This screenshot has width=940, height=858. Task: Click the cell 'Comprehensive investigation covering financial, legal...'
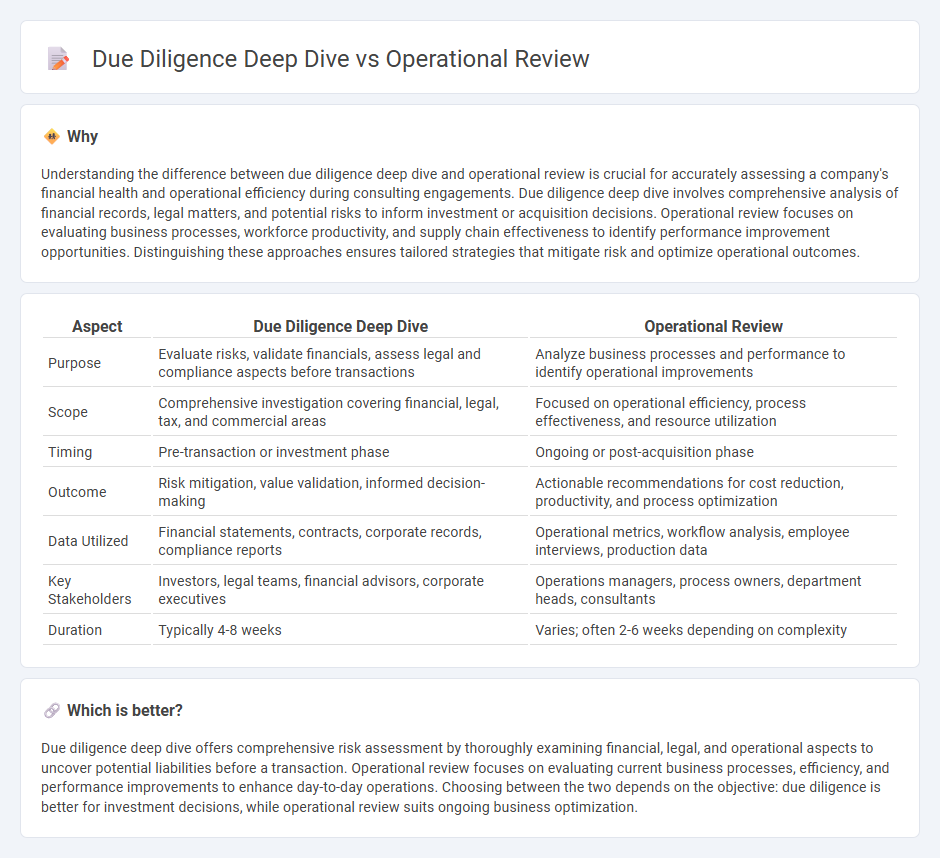pyautogui.click(x=341, y=412)
